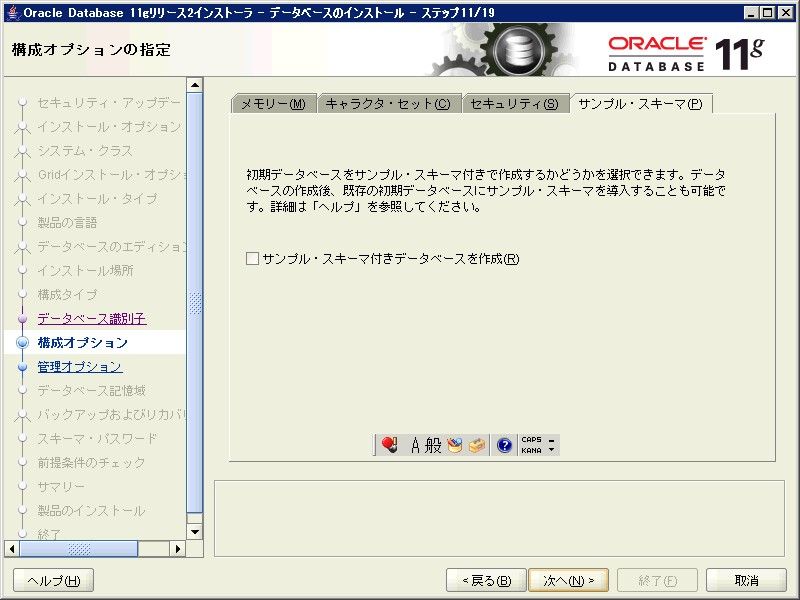800x600 pixels.
Task: Enable サンプル・スキーマ付きデータベースを作成 checkbox
Action: coord(252,259)
